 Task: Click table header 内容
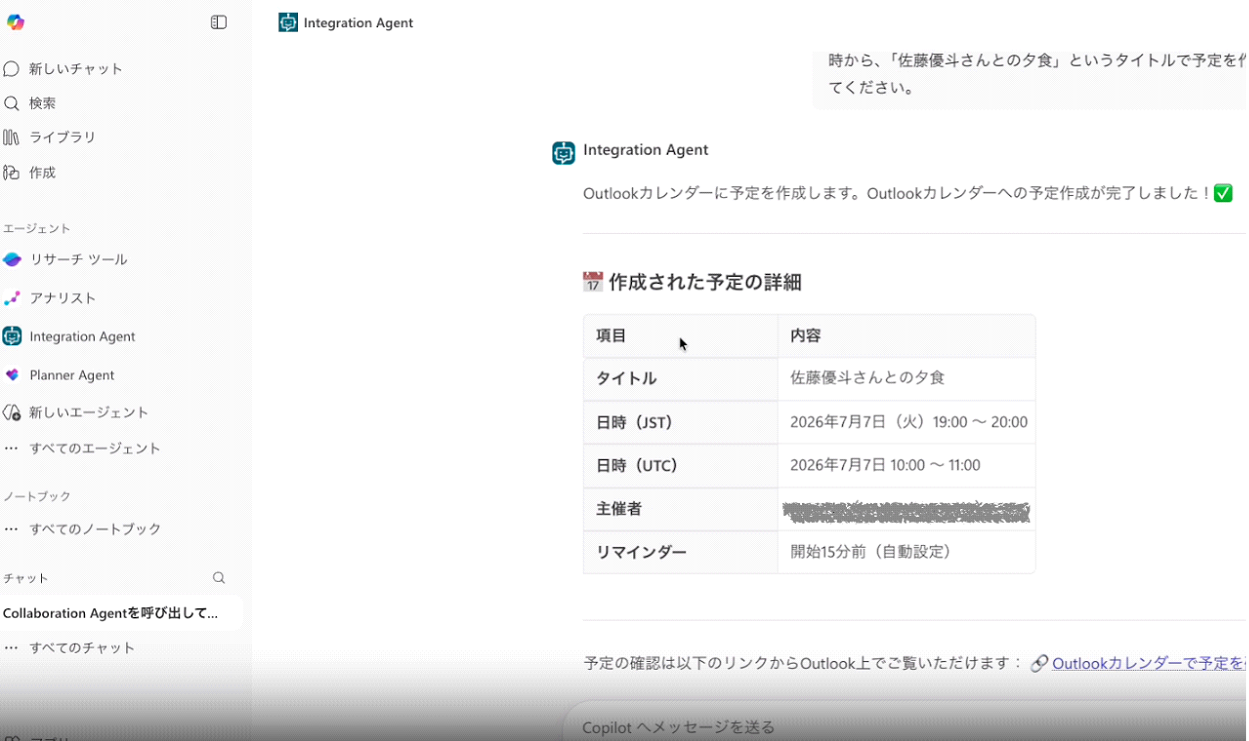[x=805, y=336]
